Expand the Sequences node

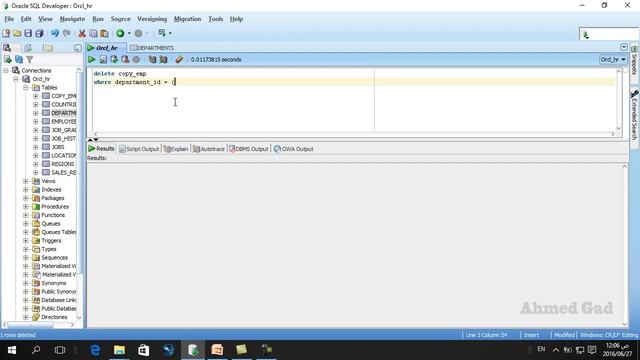tap(26, 258)
